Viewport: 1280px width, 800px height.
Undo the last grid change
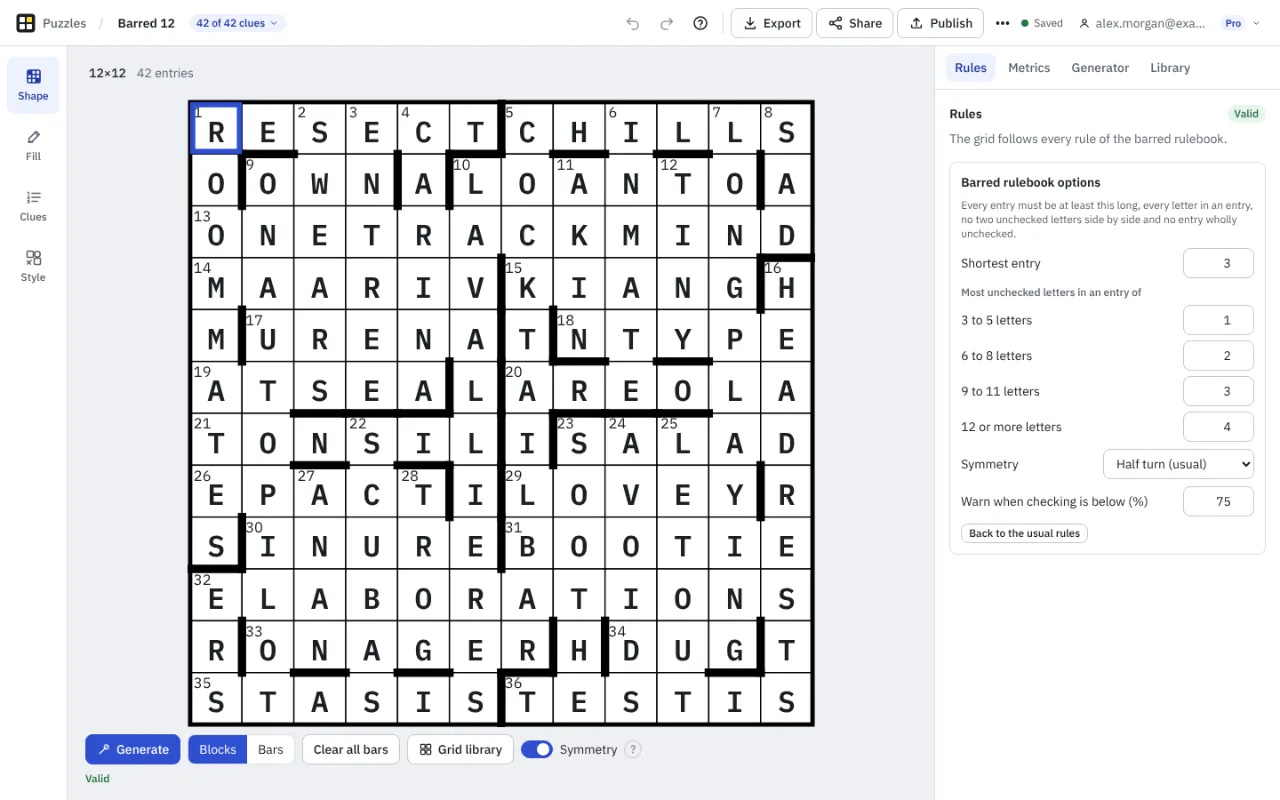[x=633, y=23]
